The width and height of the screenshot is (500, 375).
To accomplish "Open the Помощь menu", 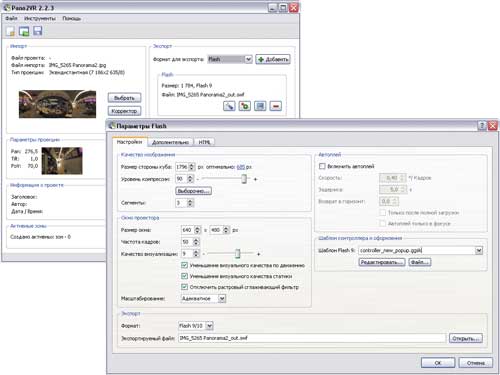I will (71, 18).
